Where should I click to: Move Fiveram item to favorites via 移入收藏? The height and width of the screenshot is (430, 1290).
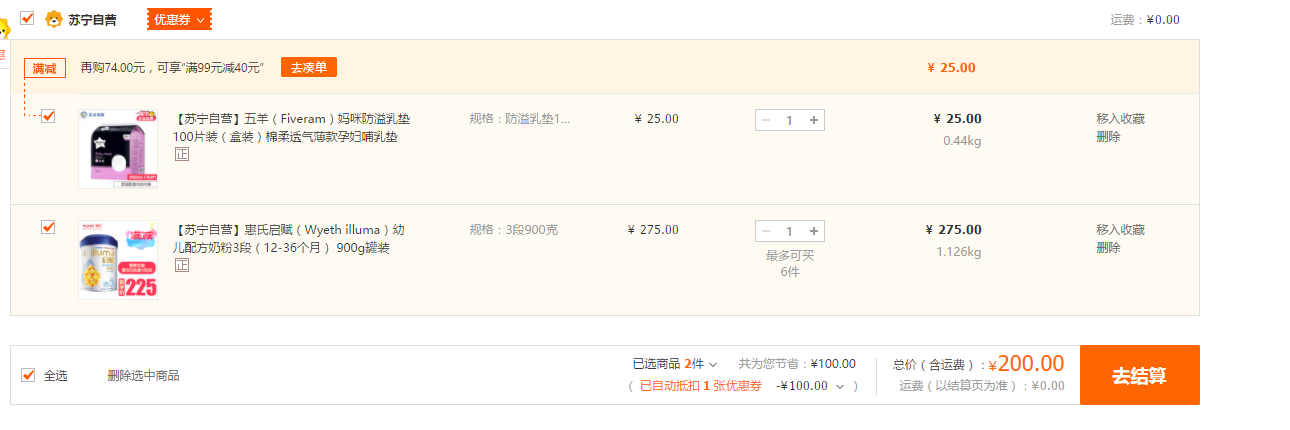1120,118
